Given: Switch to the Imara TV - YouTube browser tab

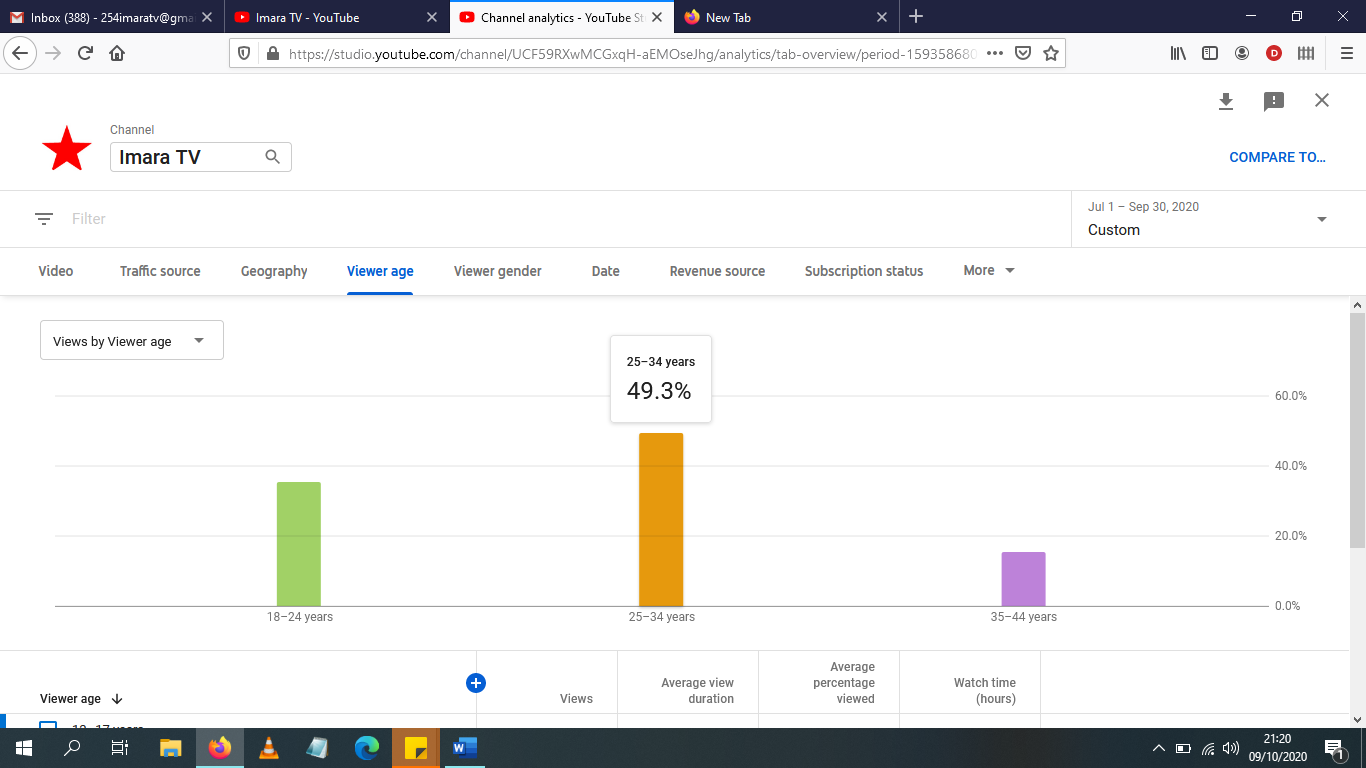Looking at the screenshot, I should point(336,17).
